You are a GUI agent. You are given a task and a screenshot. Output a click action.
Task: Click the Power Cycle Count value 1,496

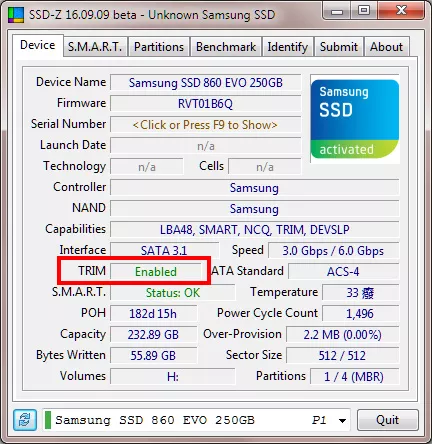pos(360,314)
